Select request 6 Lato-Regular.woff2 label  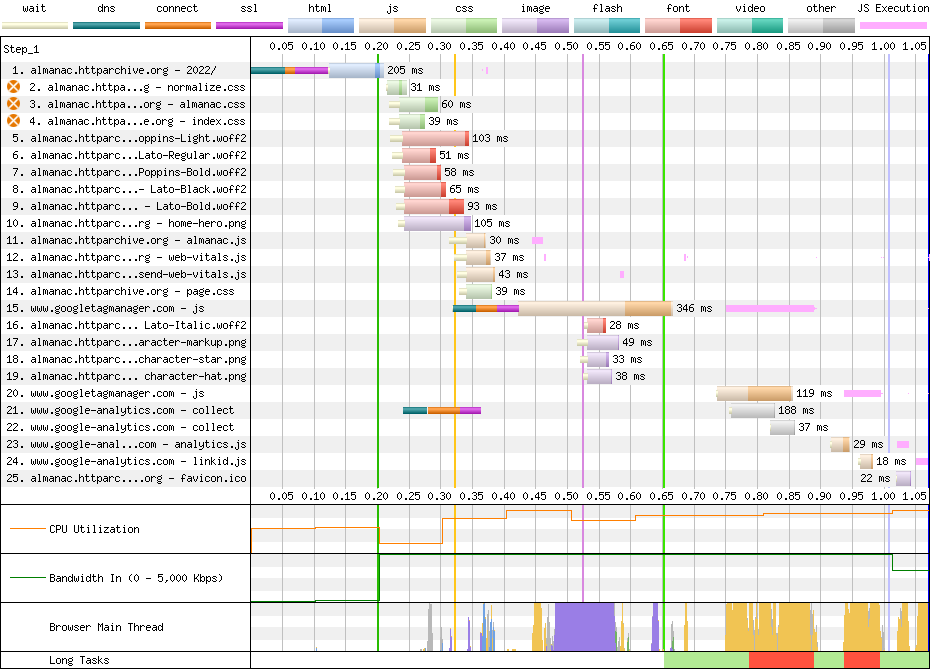pyautogui.click(x=129, y=155)
